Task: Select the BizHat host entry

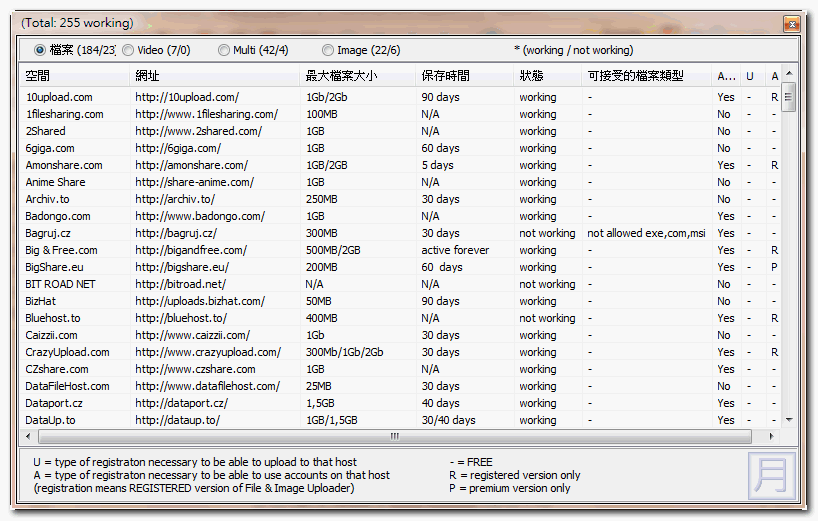Action: pos(40,301)
